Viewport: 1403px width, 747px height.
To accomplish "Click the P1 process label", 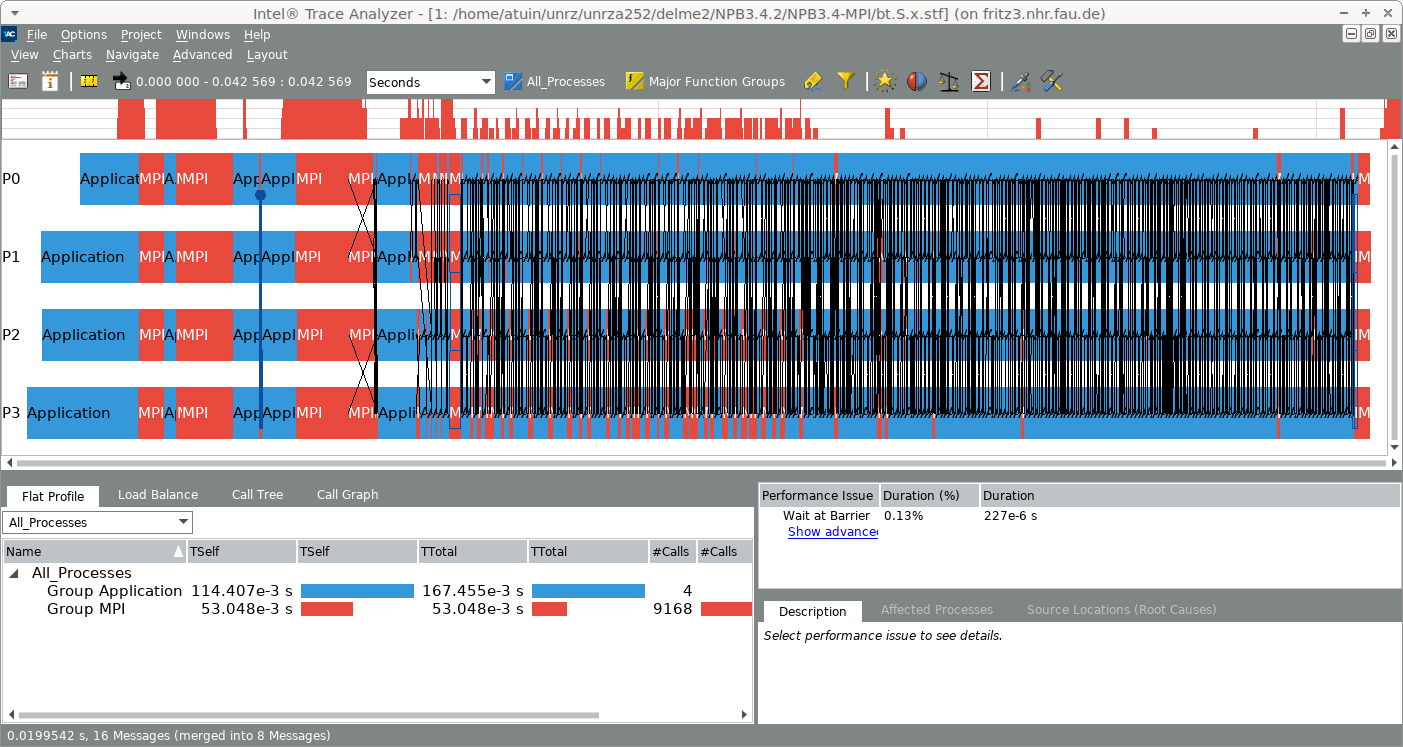I will 11,257.
